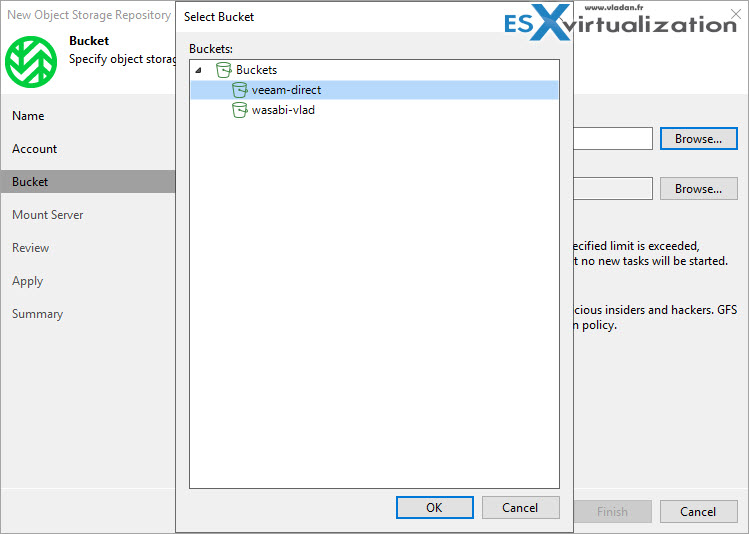Open the Bucket wizard step
Viewport: 749px width, 534px height.
(88, 182)
